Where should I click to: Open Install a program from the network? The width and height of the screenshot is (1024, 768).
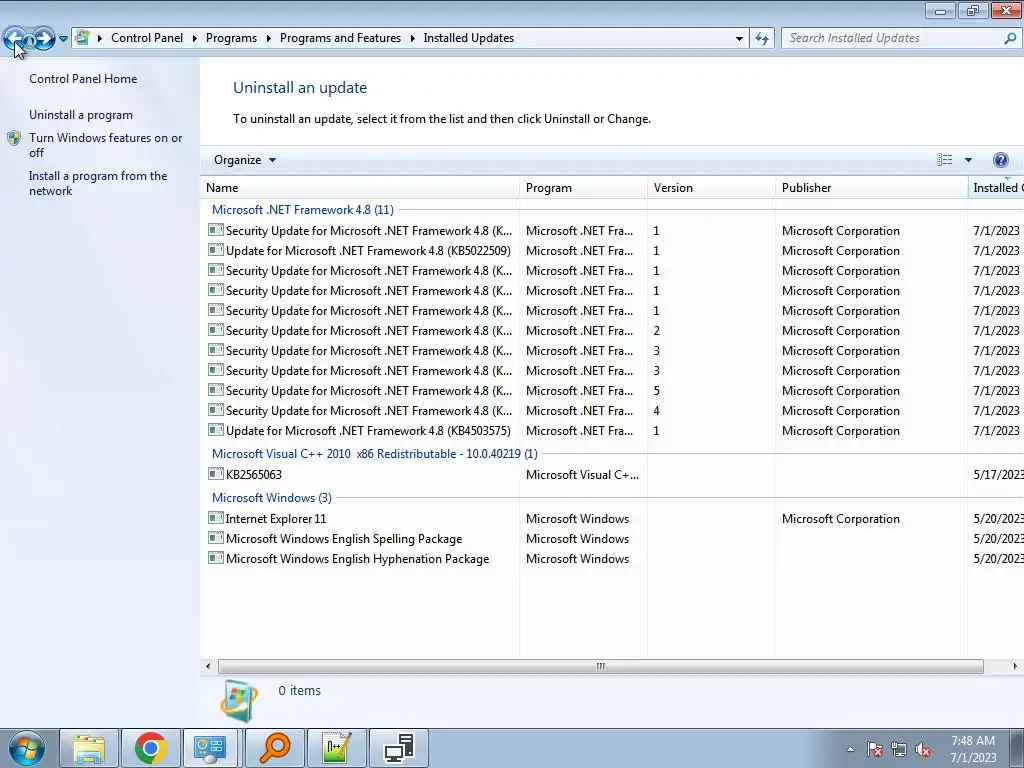coord(98,184)
